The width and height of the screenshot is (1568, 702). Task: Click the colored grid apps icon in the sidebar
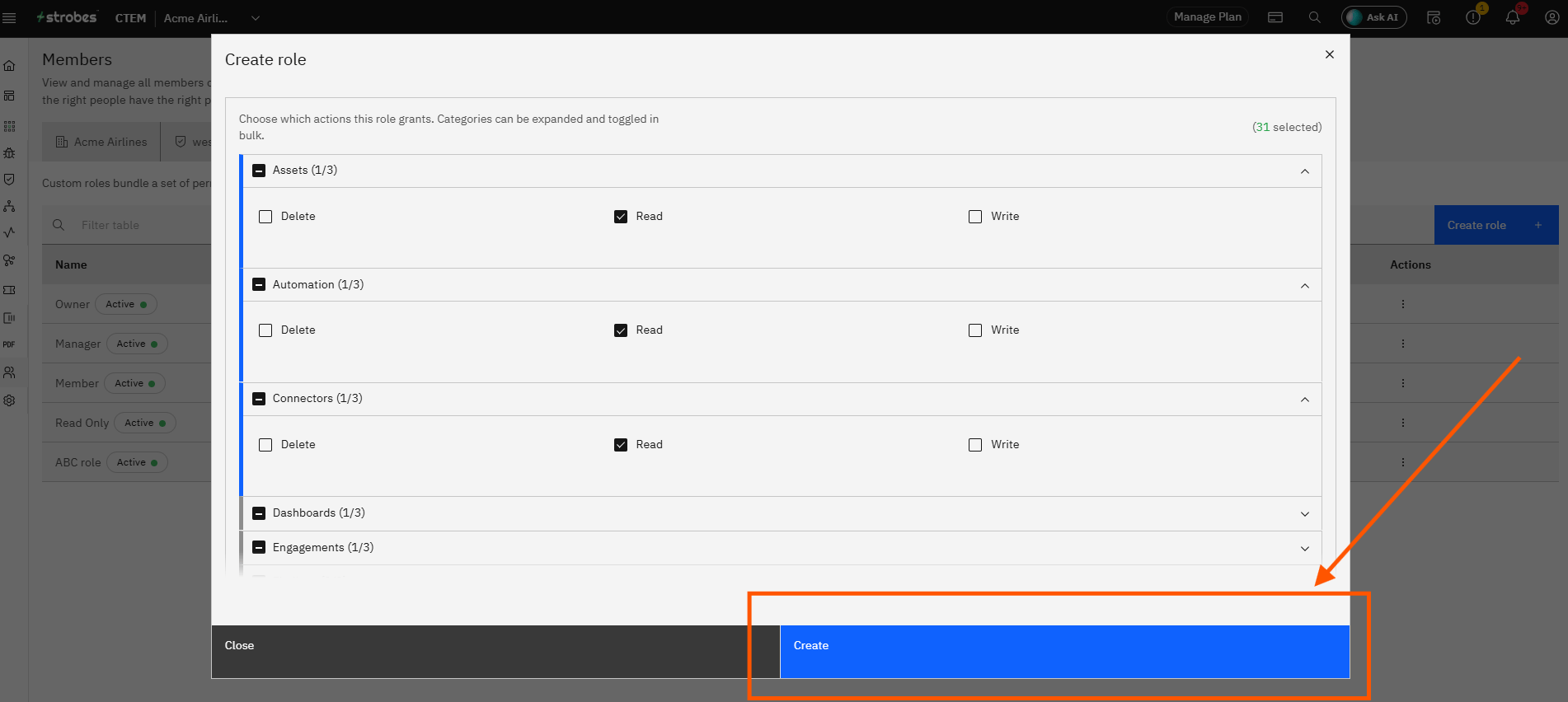pos(10,126)
